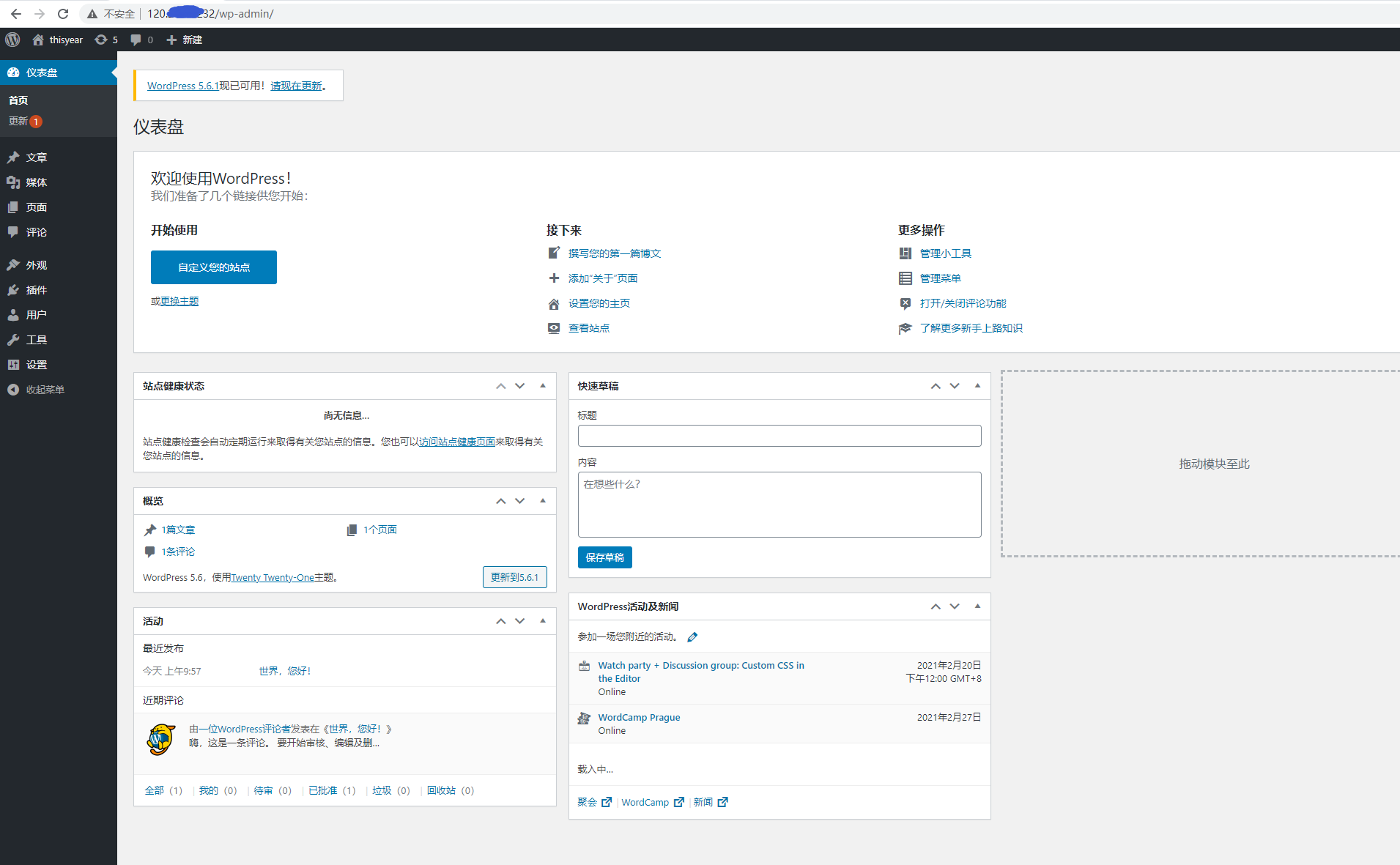Screen dimensions: 1400x865
Task: Open recent post 世界，您好！
Action: pyautogui.click(x=285, y=671)
